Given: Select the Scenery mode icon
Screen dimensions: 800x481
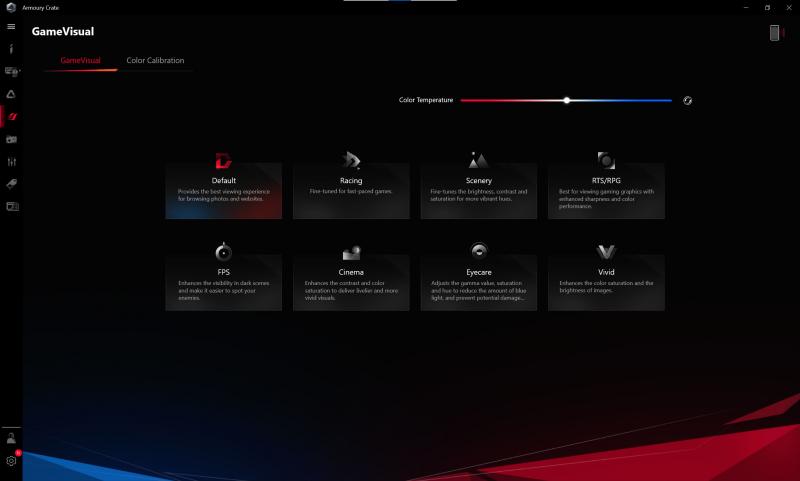Looking at the screenshot, I should coord(479,160).
